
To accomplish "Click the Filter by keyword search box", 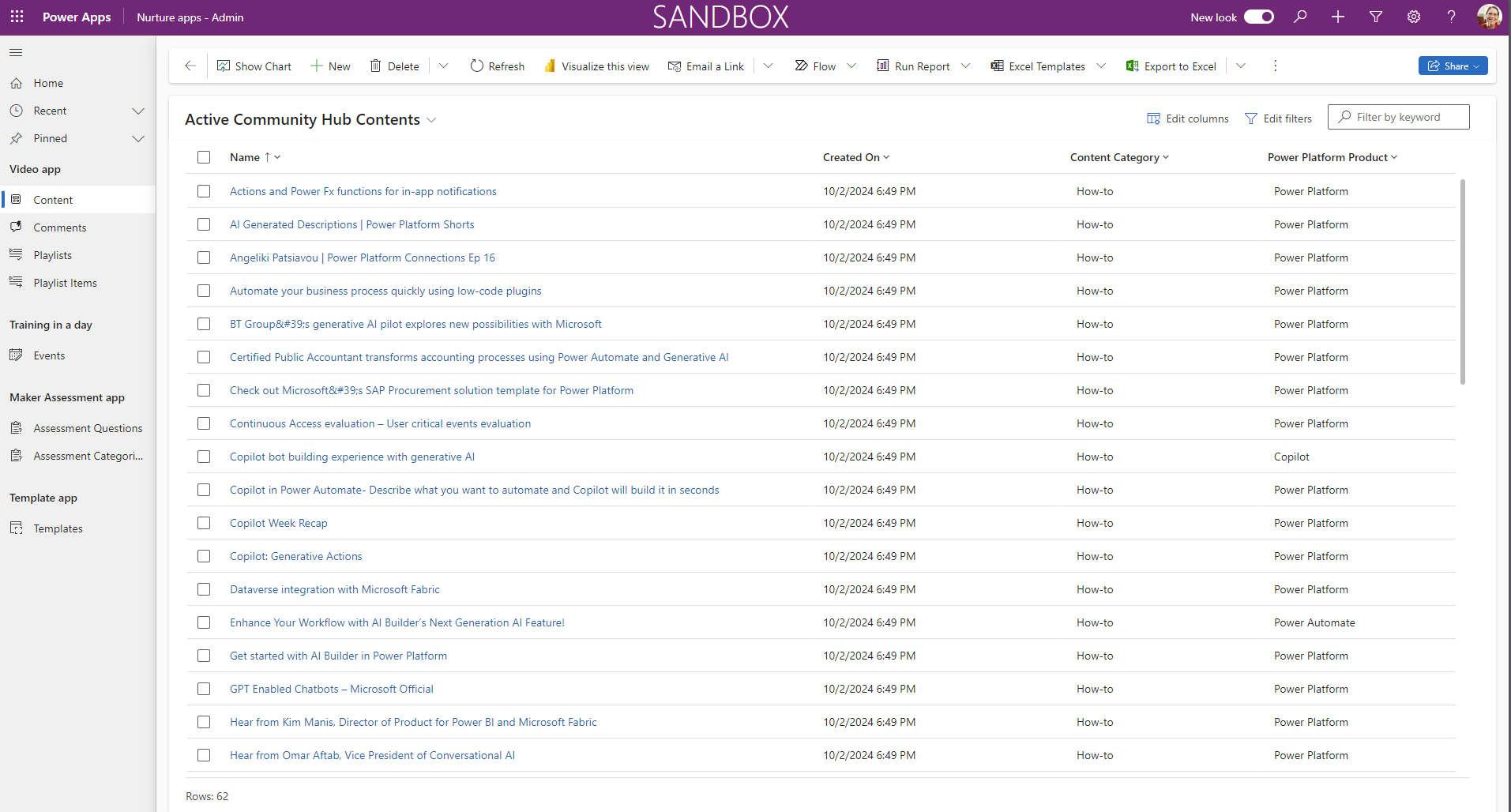I will 1398,117.
